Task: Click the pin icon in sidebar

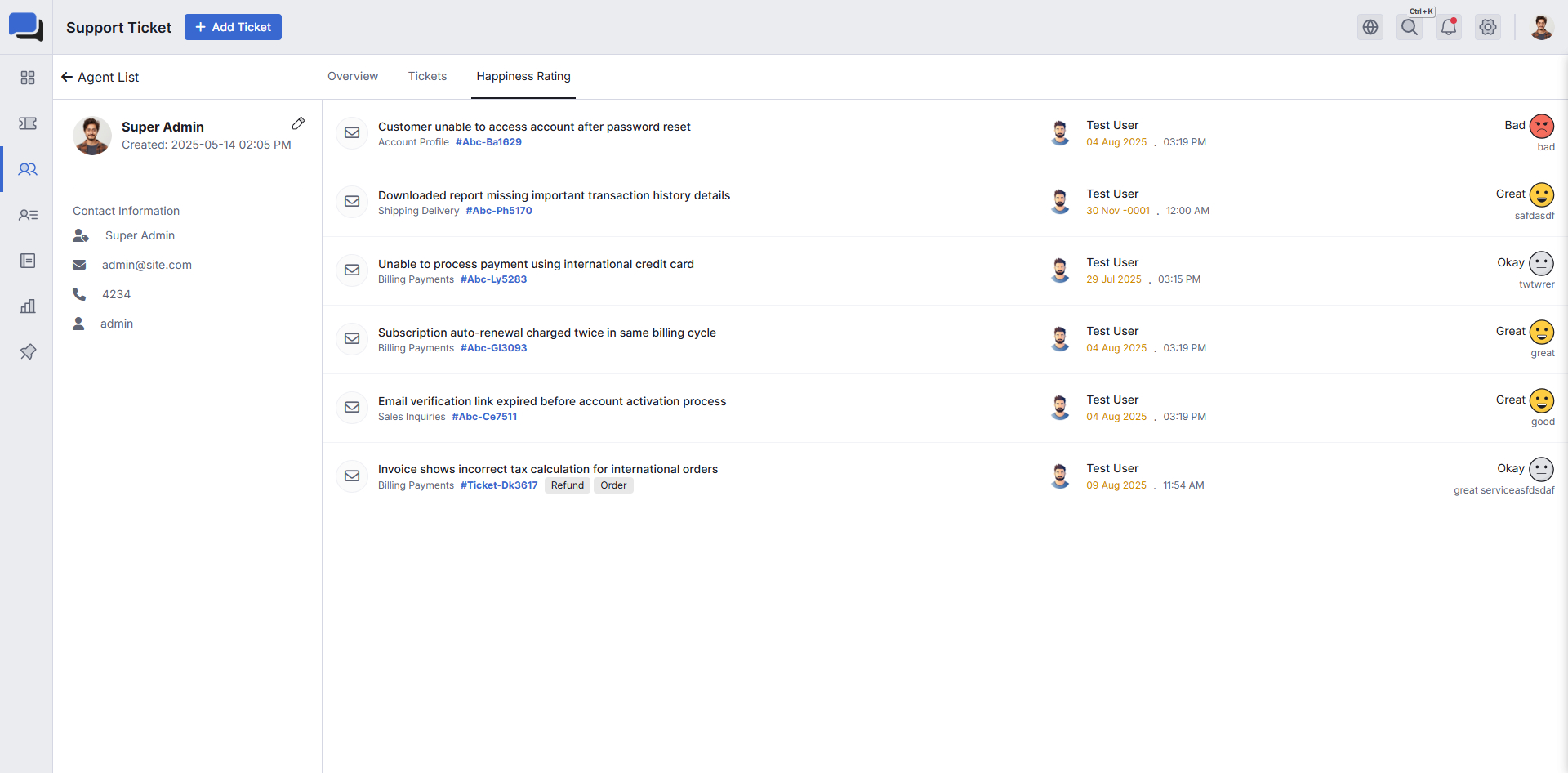Action: pos(28,352)
